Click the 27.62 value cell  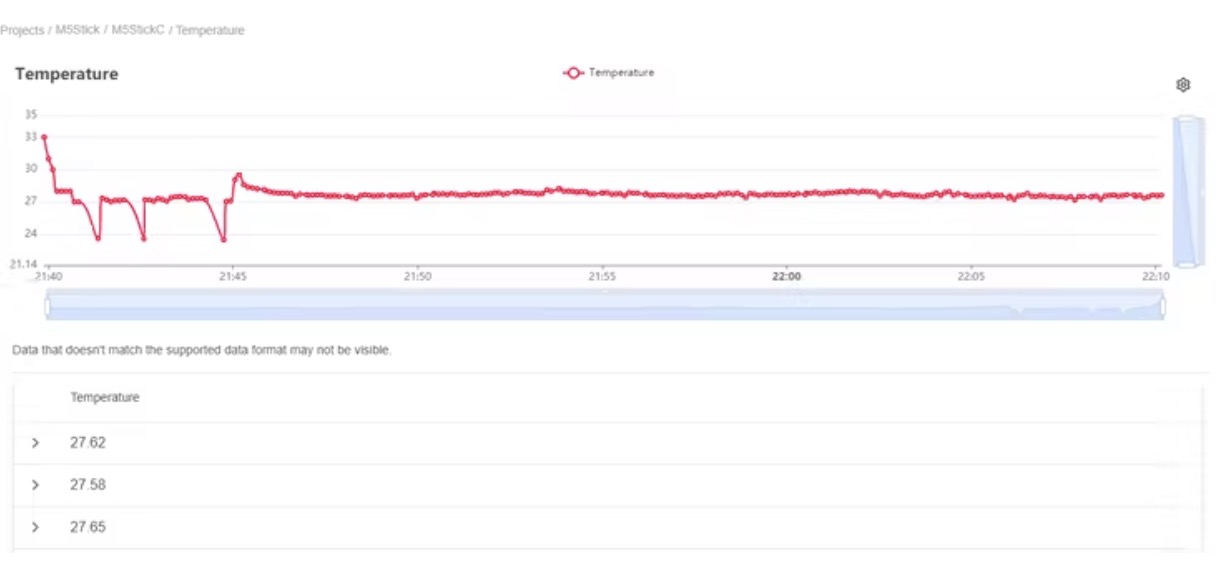(88, 443)
